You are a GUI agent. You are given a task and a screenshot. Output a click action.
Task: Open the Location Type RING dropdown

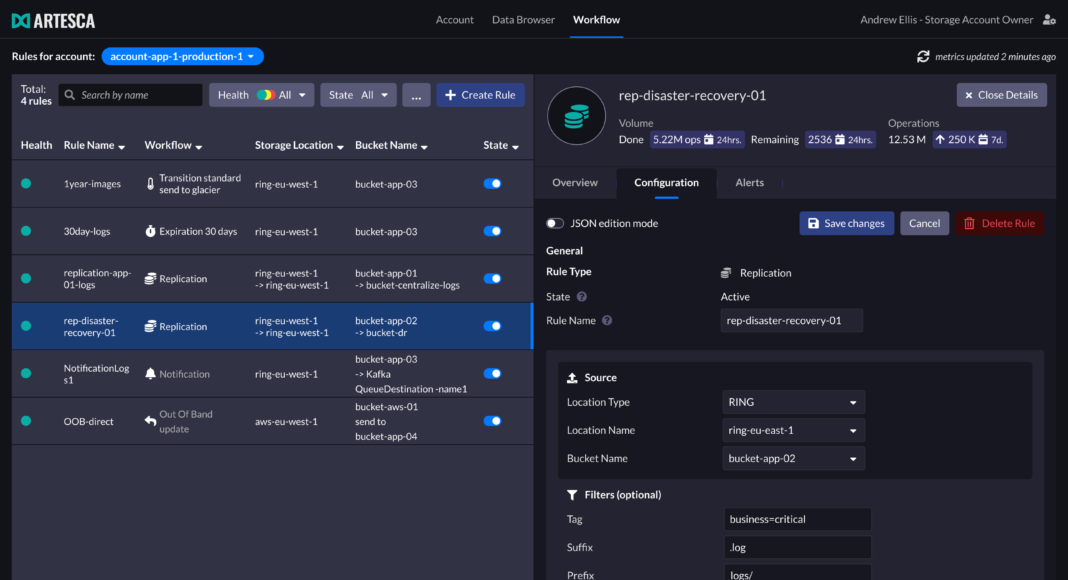[794, 402]
